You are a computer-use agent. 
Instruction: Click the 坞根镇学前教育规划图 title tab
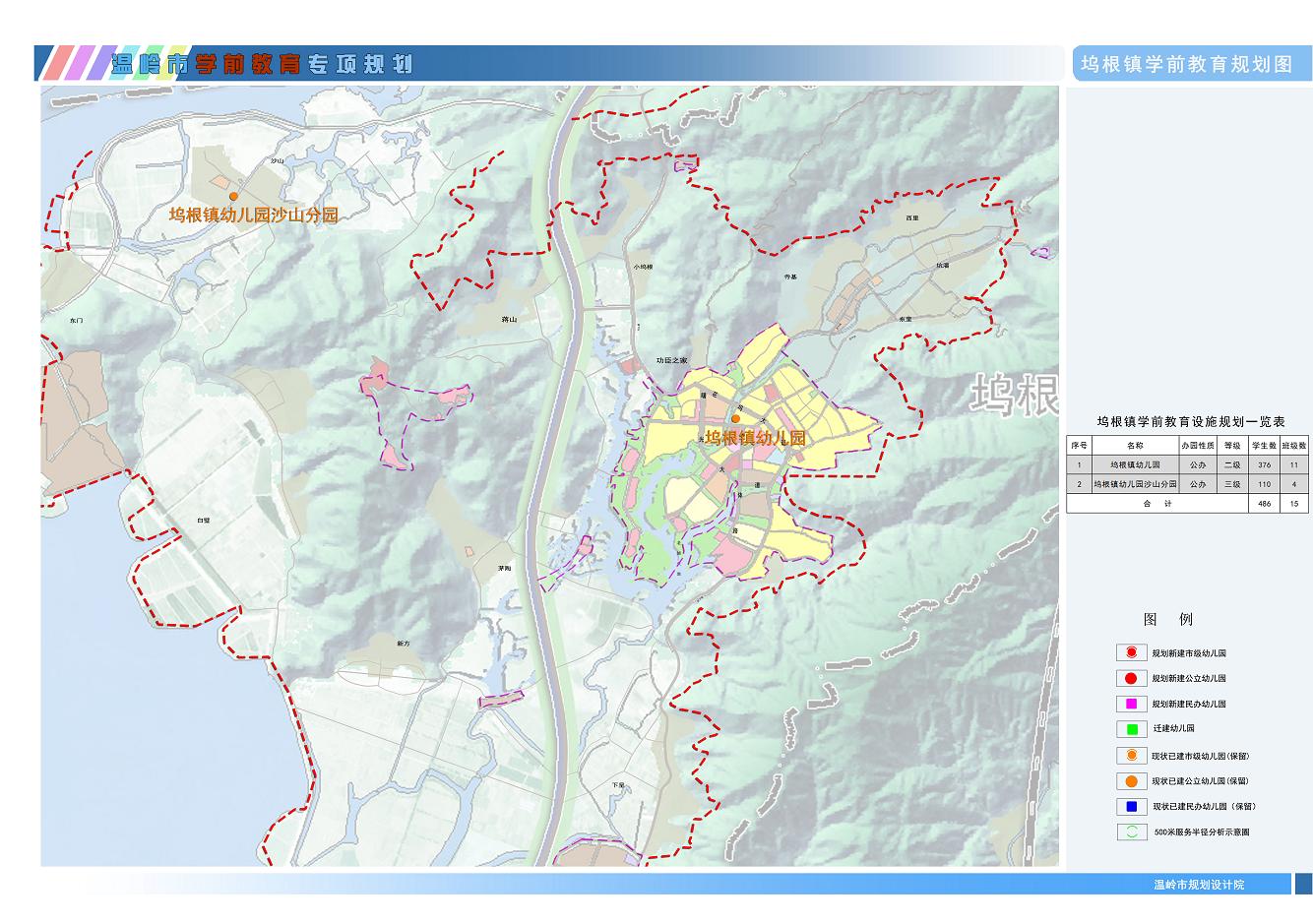point(1186,64)
